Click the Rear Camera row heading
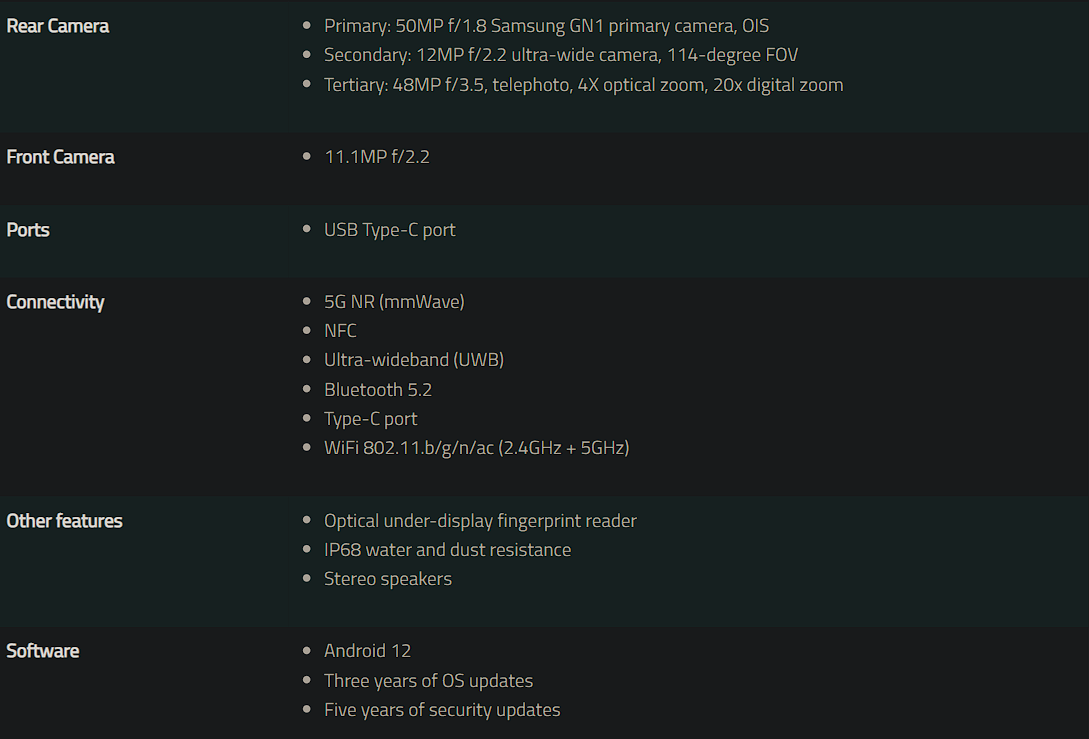 [x=58, y=26]
